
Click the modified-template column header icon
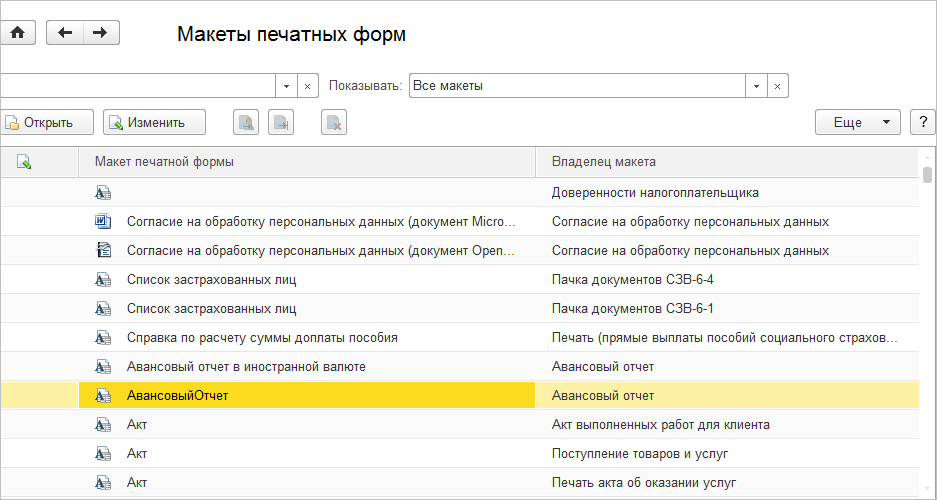coord(24,161)
